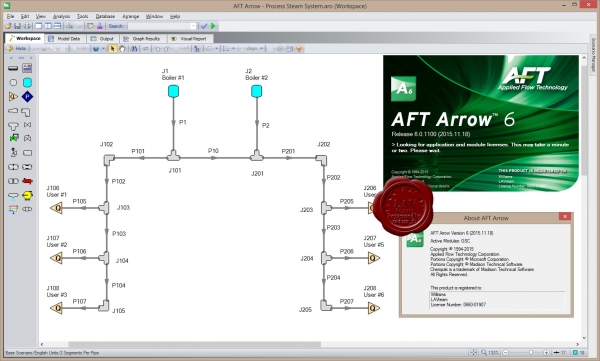Open the Arrange menu

point(130,16)
